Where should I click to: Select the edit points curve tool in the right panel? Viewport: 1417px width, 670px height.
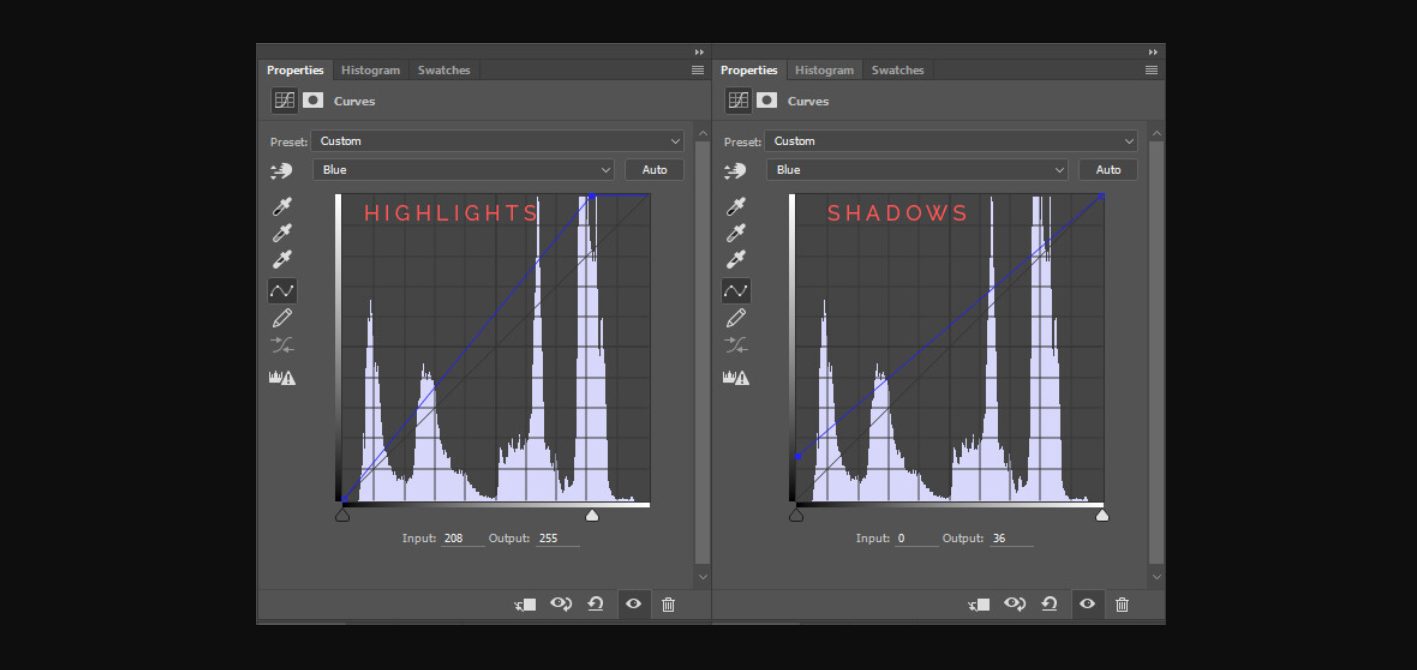[736, 291]
